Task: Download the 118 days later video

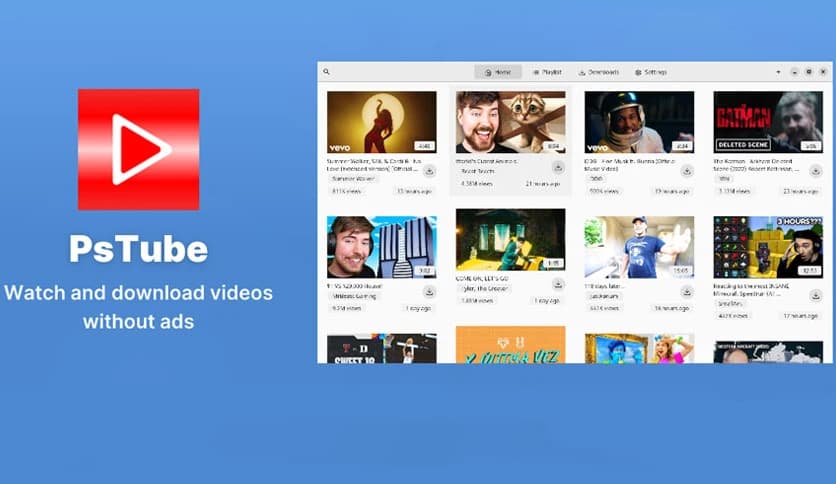Action: [687, 291]
